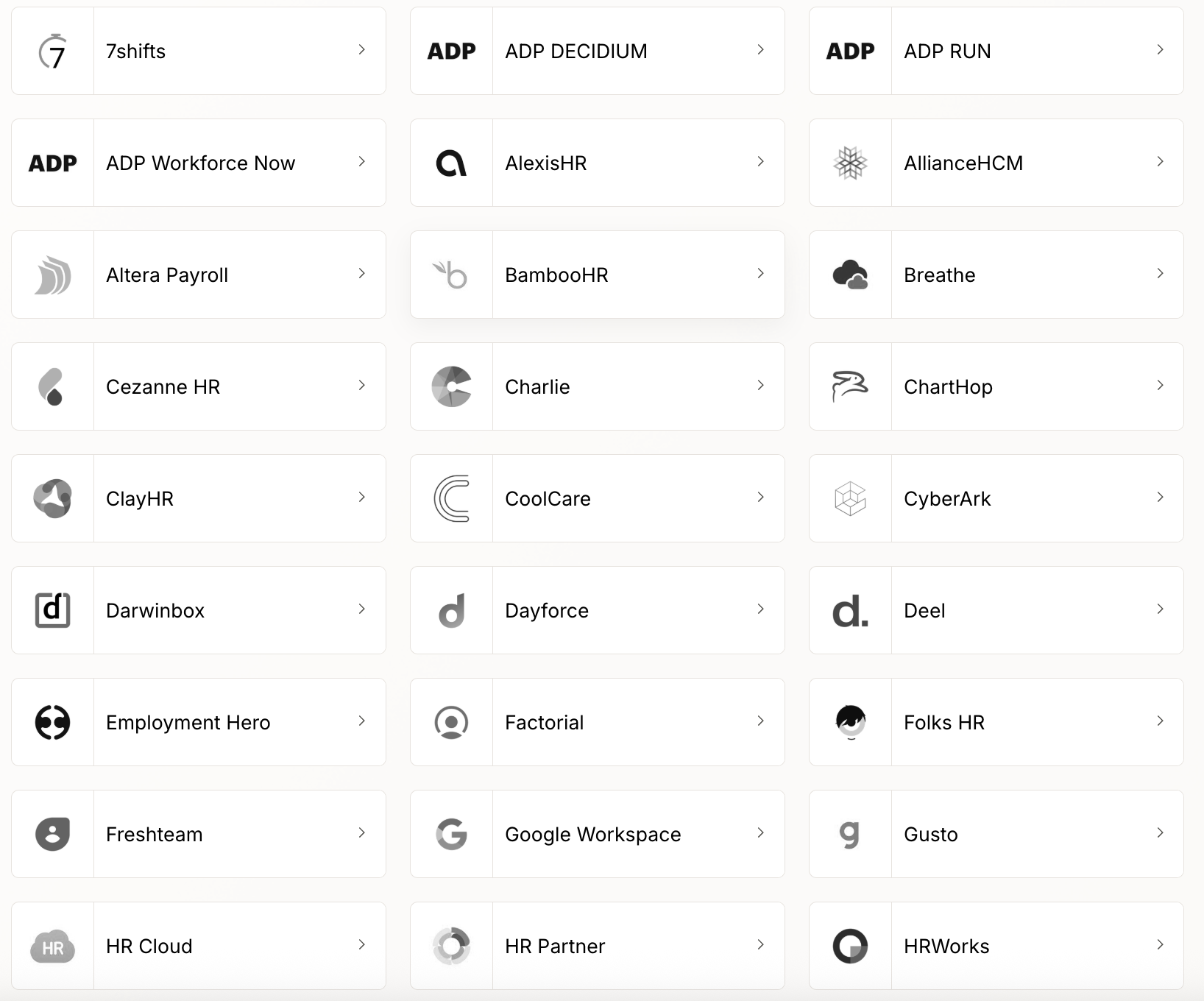Click the Darwinbox bracketed d logo
The height and width of the screenshot is (1001, 1204).
point(52,611)
